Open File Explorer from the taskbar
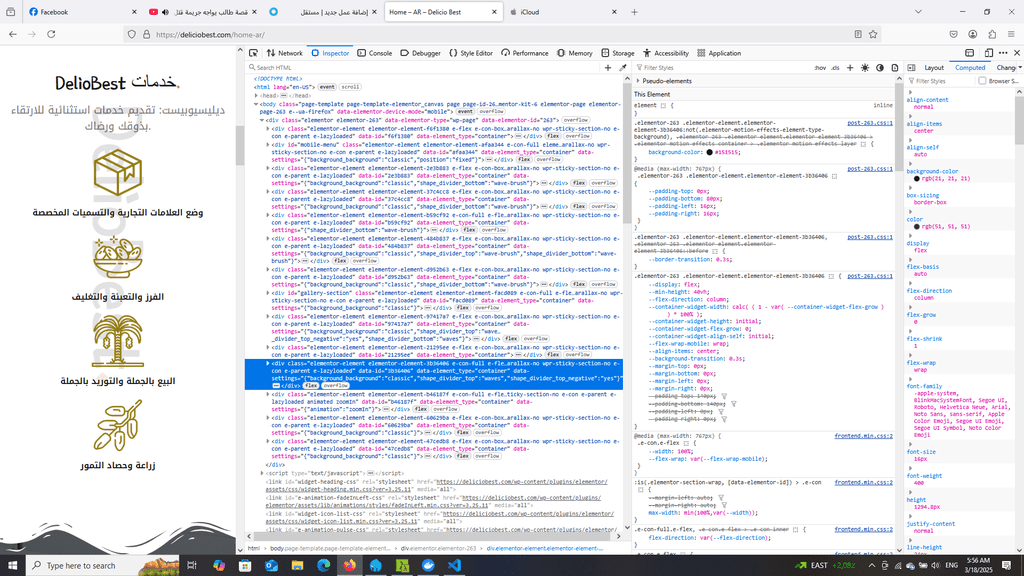Viewport: 1024px width, 576px height. (297, 566)
